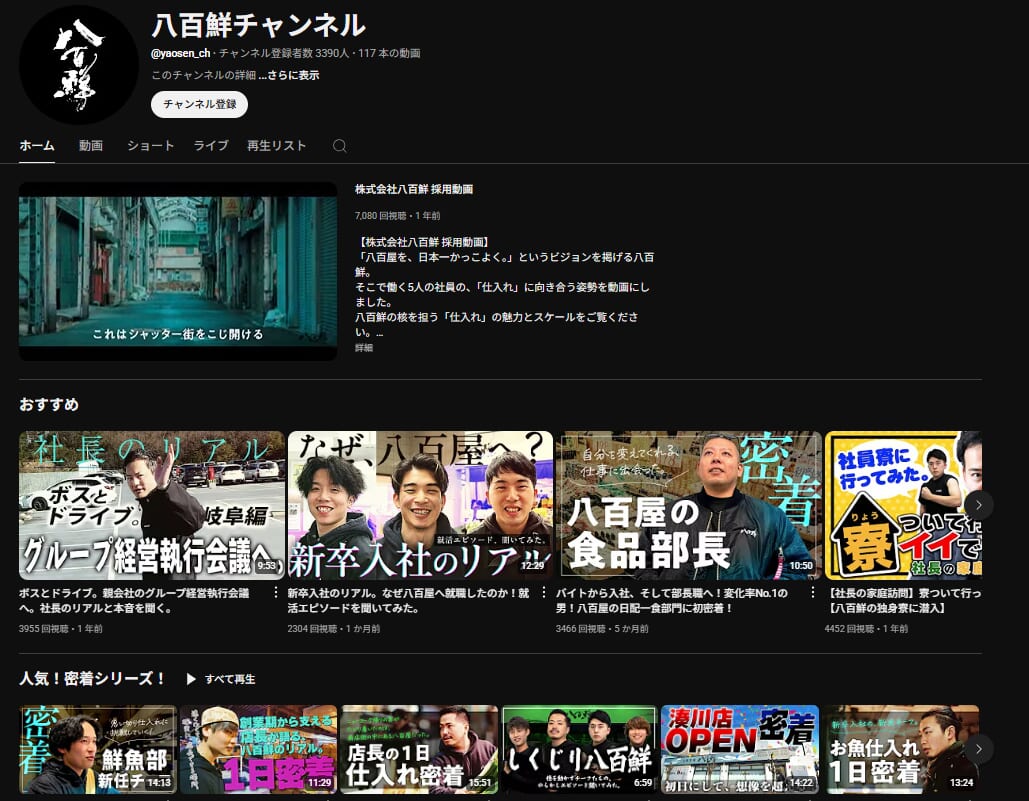Expand channel details with ...さらに表示

(x=289, y=75)
